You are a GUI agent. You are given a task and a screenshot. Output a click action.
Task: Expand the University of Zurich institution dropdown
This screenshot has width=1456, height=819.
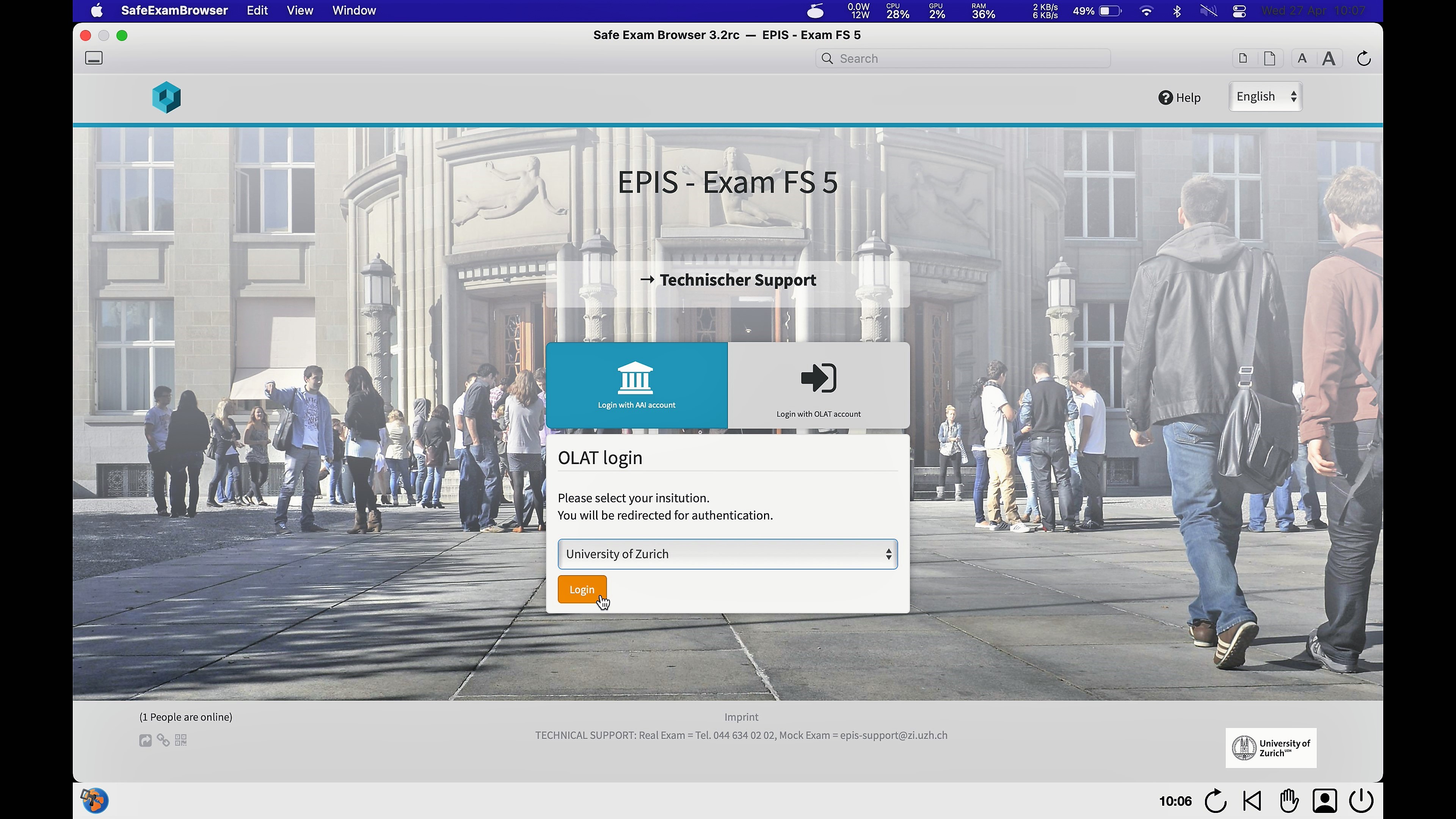click(728, 554)
